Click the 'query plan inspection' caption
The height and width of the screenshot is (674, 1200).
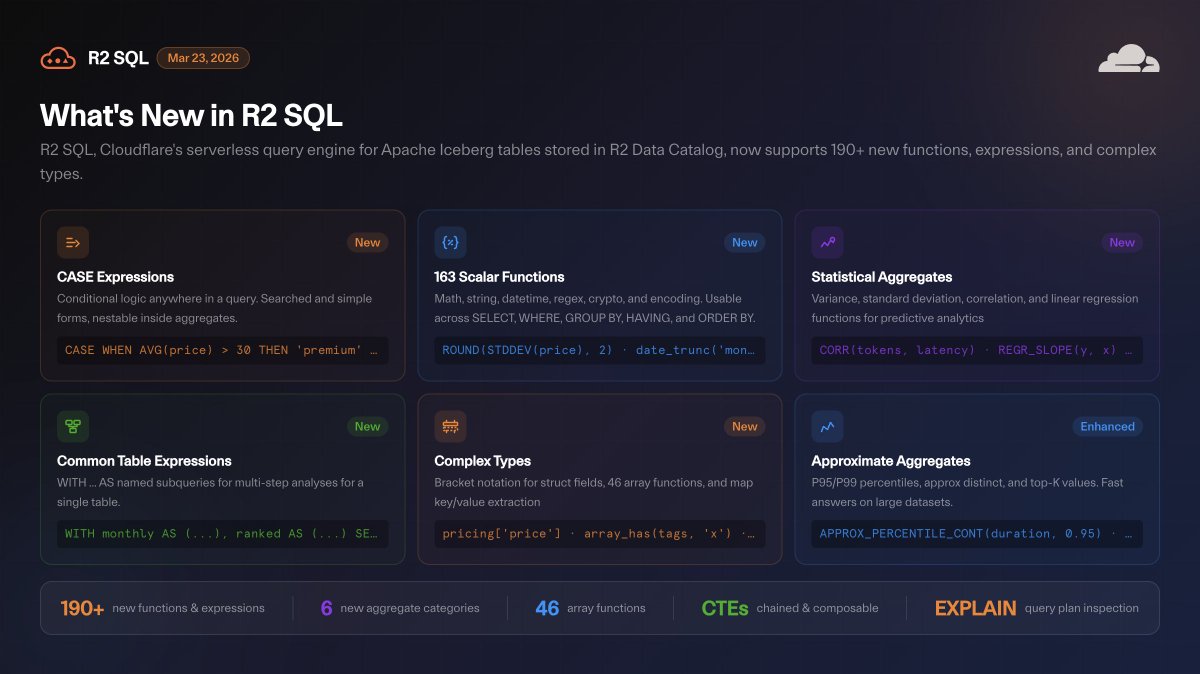pyautogui.click(x=1081, y=608)
